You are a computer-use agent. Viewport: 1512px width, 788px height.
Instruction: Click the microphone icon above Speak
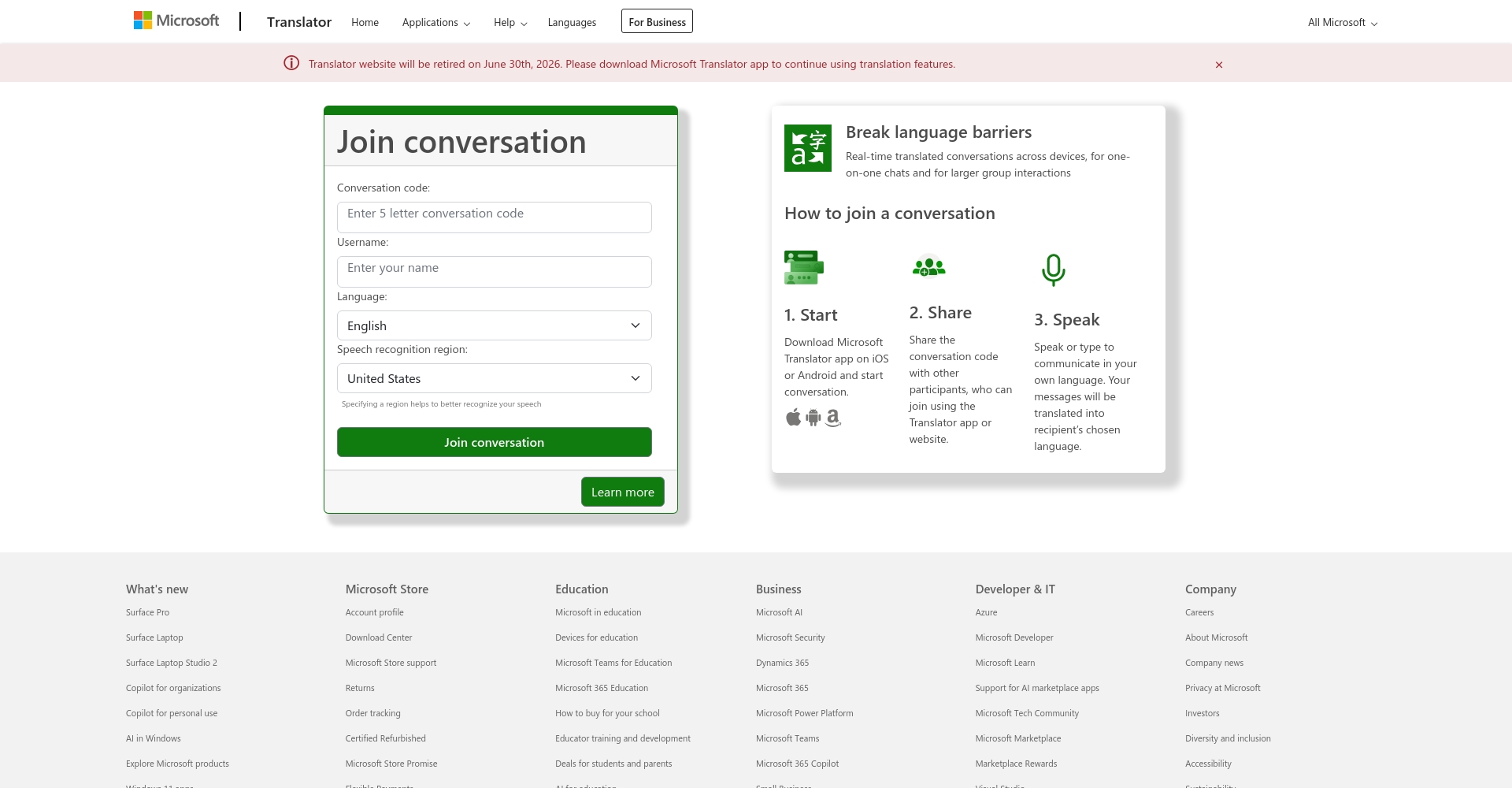1053,269
